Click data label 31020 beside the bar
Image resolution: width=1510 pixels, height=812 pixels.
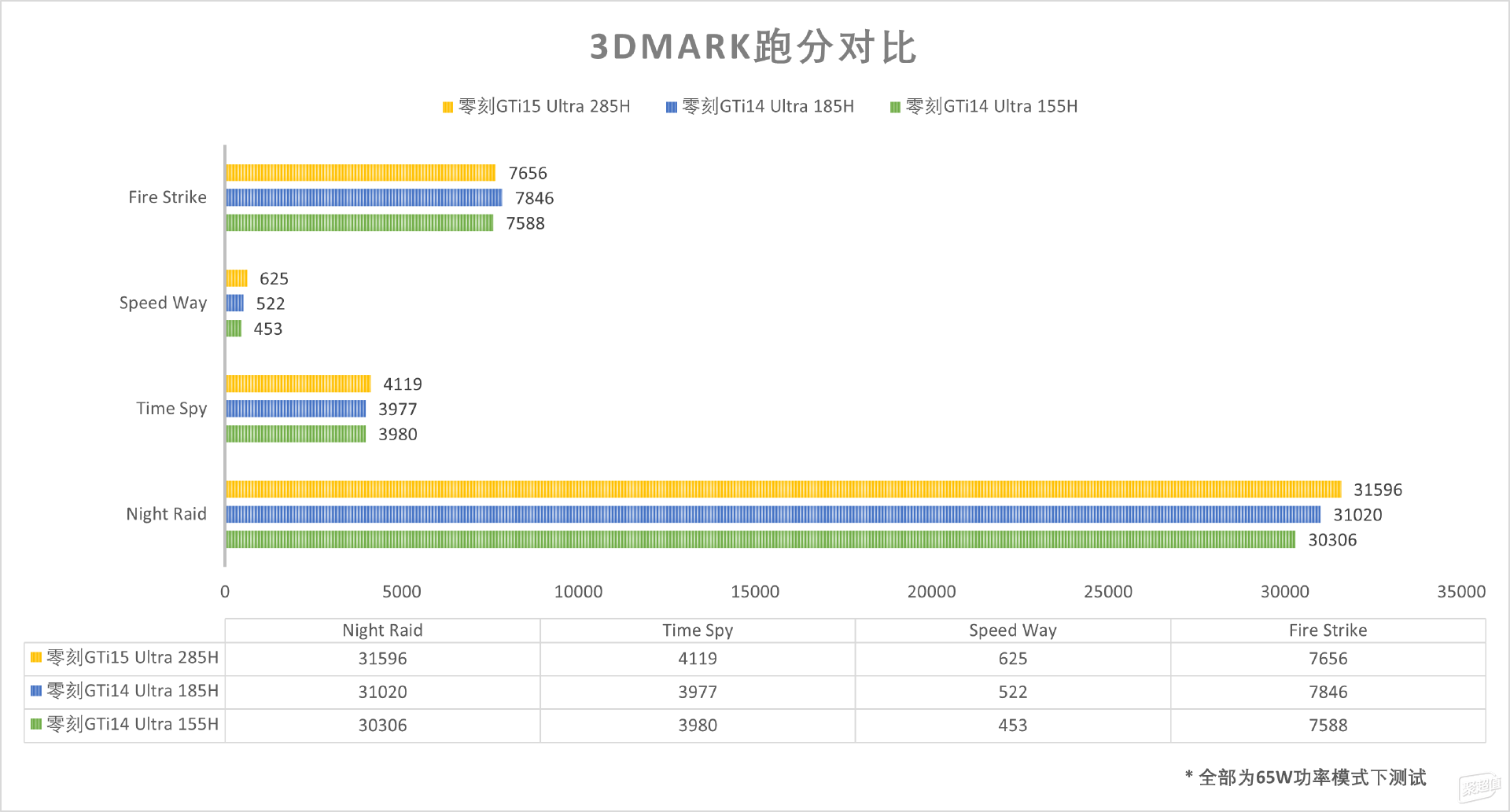[x=1357, y=516]
